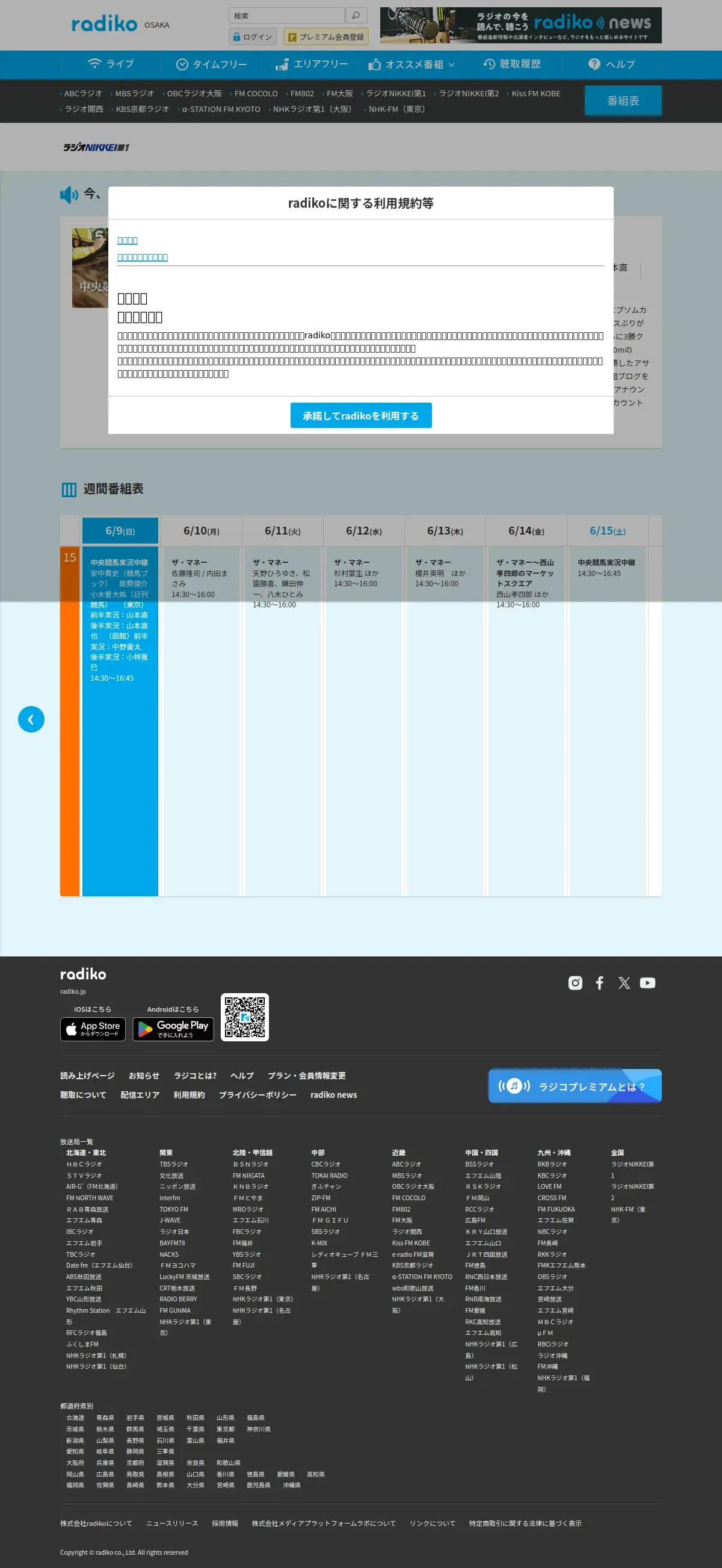Screen dimensions: 722x1568
Task: Open the YouTube icon in footer
Action: [x=648, y=982]
